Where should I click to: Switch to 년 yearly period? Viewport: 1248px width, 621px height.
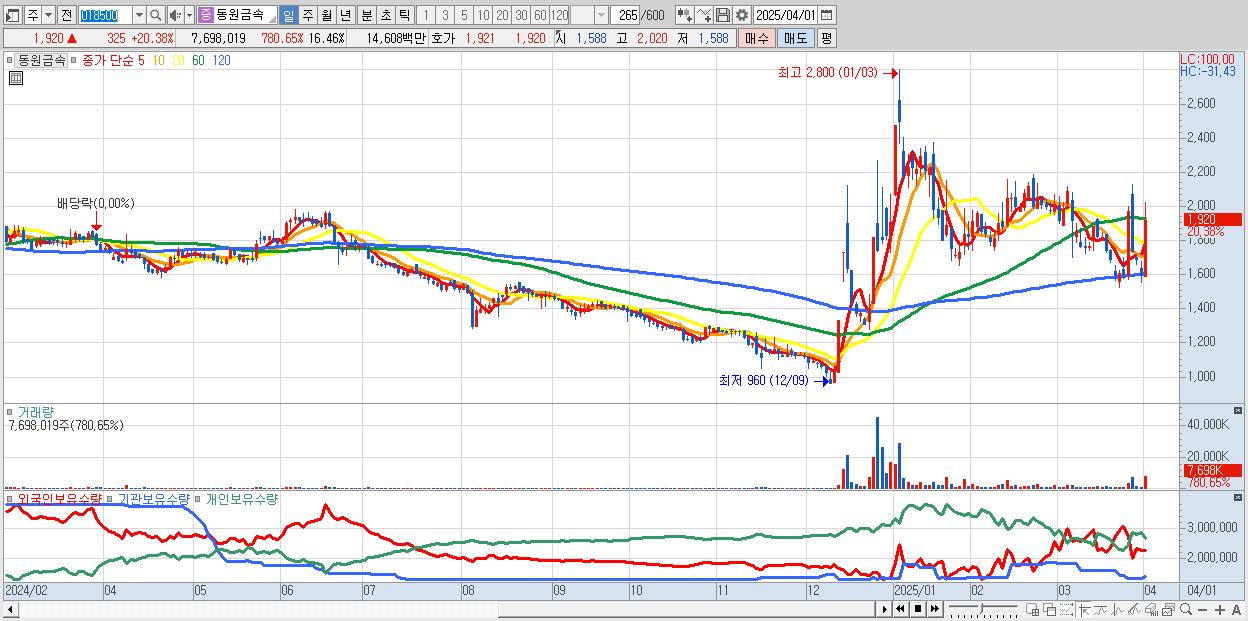(x=345, y=15)
